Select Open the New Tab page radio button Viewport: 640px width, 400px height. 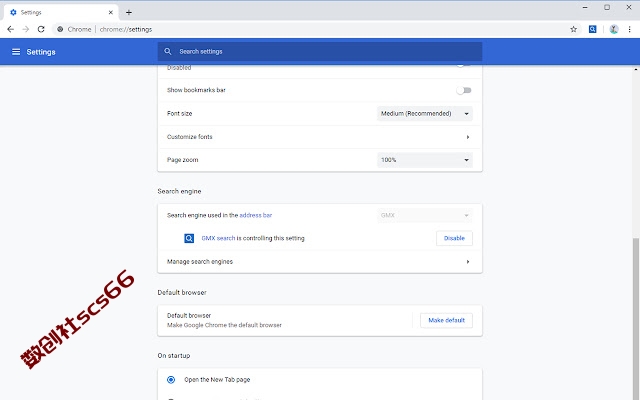point(171,380)
